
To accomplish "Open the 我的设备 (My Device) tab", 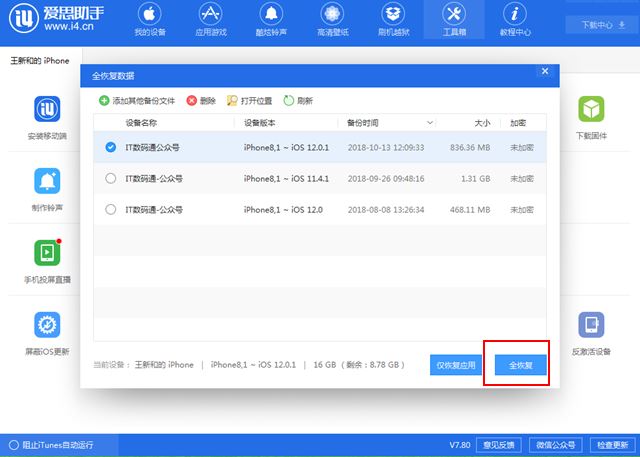I will point(150,20).
